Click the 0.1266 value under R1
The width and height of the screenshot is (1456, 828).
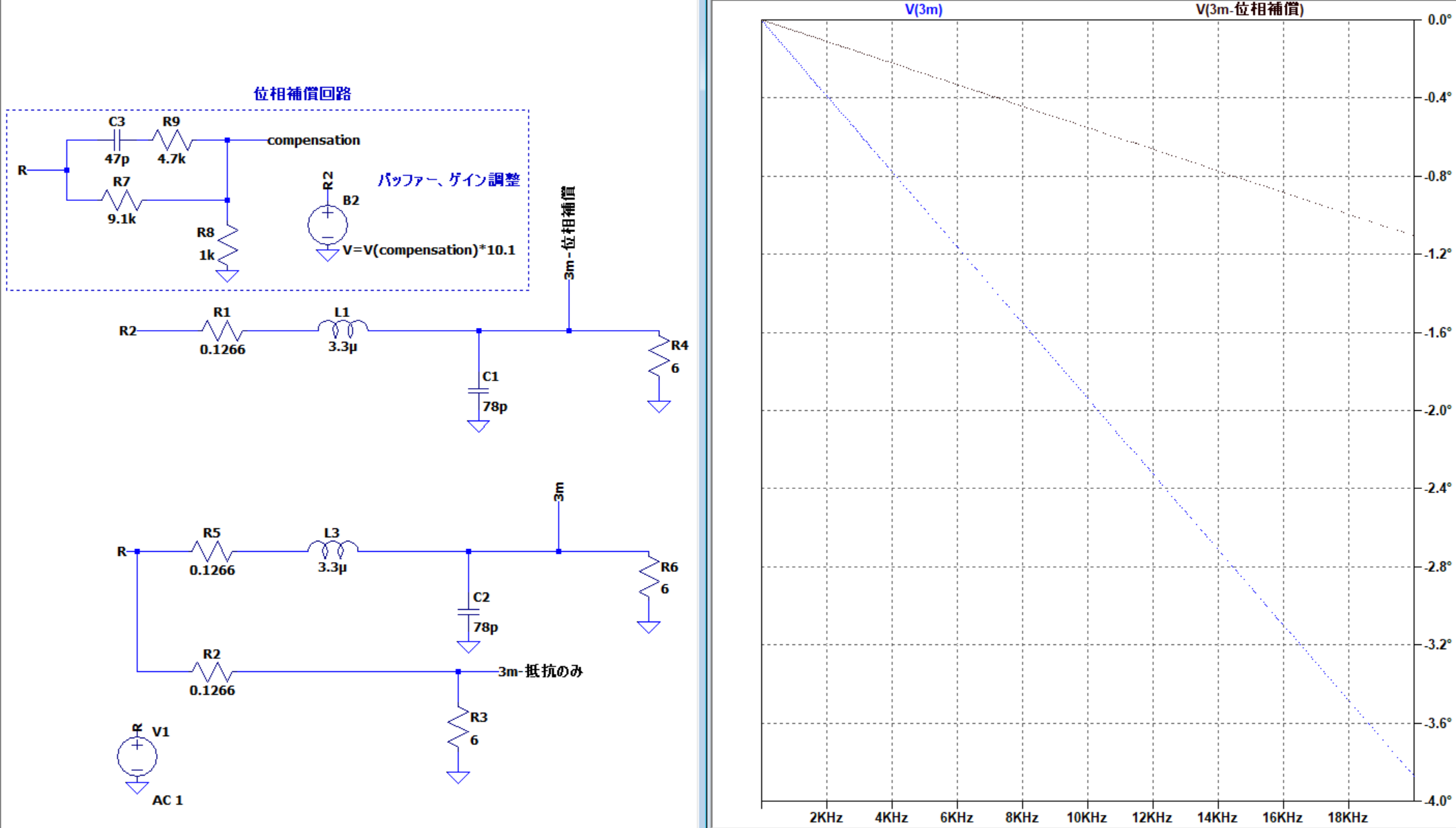point(222,349)
